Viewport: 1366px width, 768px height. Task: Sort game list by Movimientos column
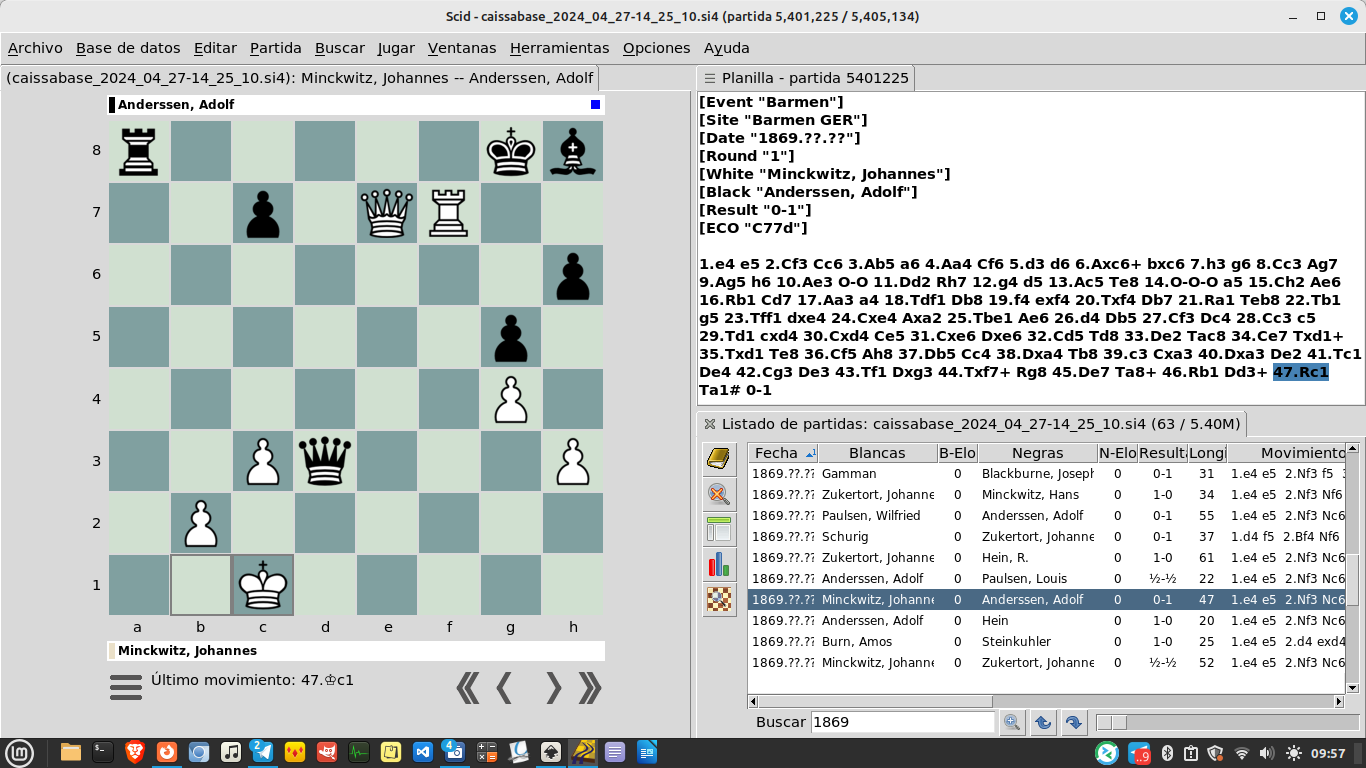coord(1286,453)
